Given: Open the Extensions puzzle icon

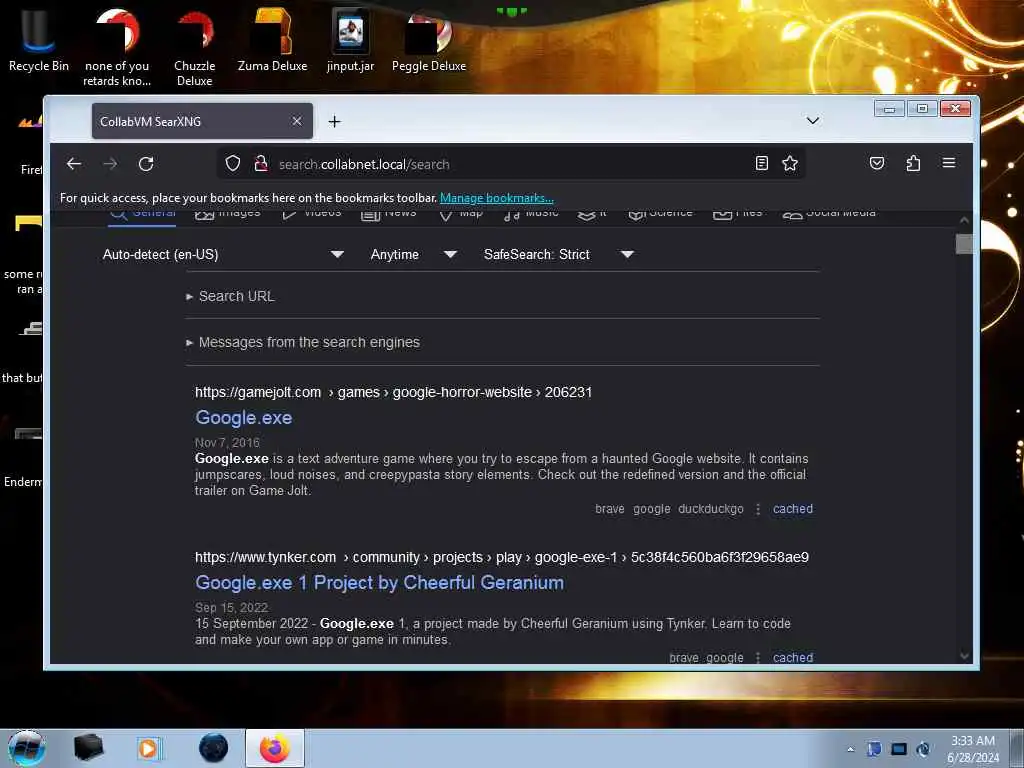Looking at the screenshot, I should [x=913, y=163].
